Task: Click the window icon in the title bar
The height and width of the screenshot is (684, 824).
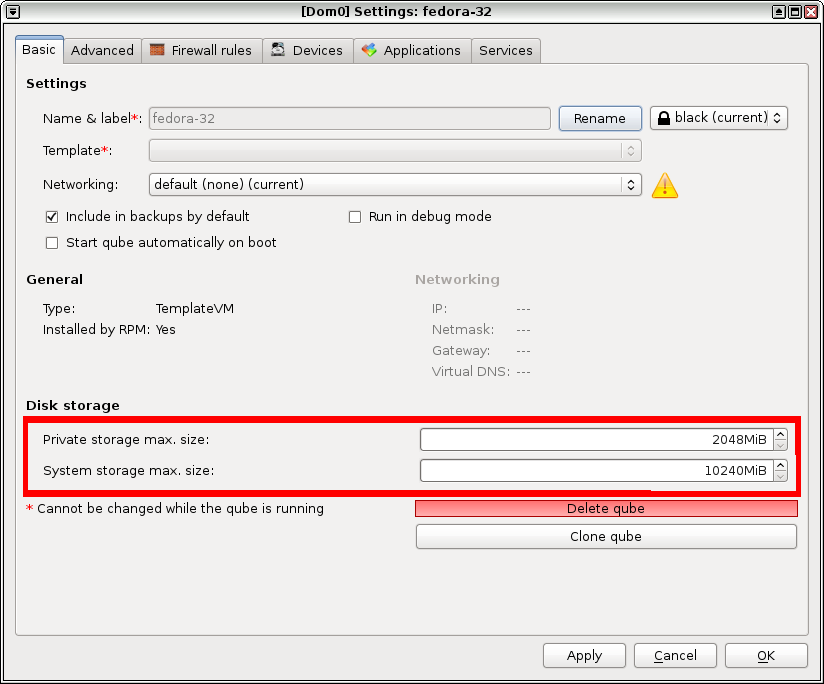Action: tap(11, 11)
